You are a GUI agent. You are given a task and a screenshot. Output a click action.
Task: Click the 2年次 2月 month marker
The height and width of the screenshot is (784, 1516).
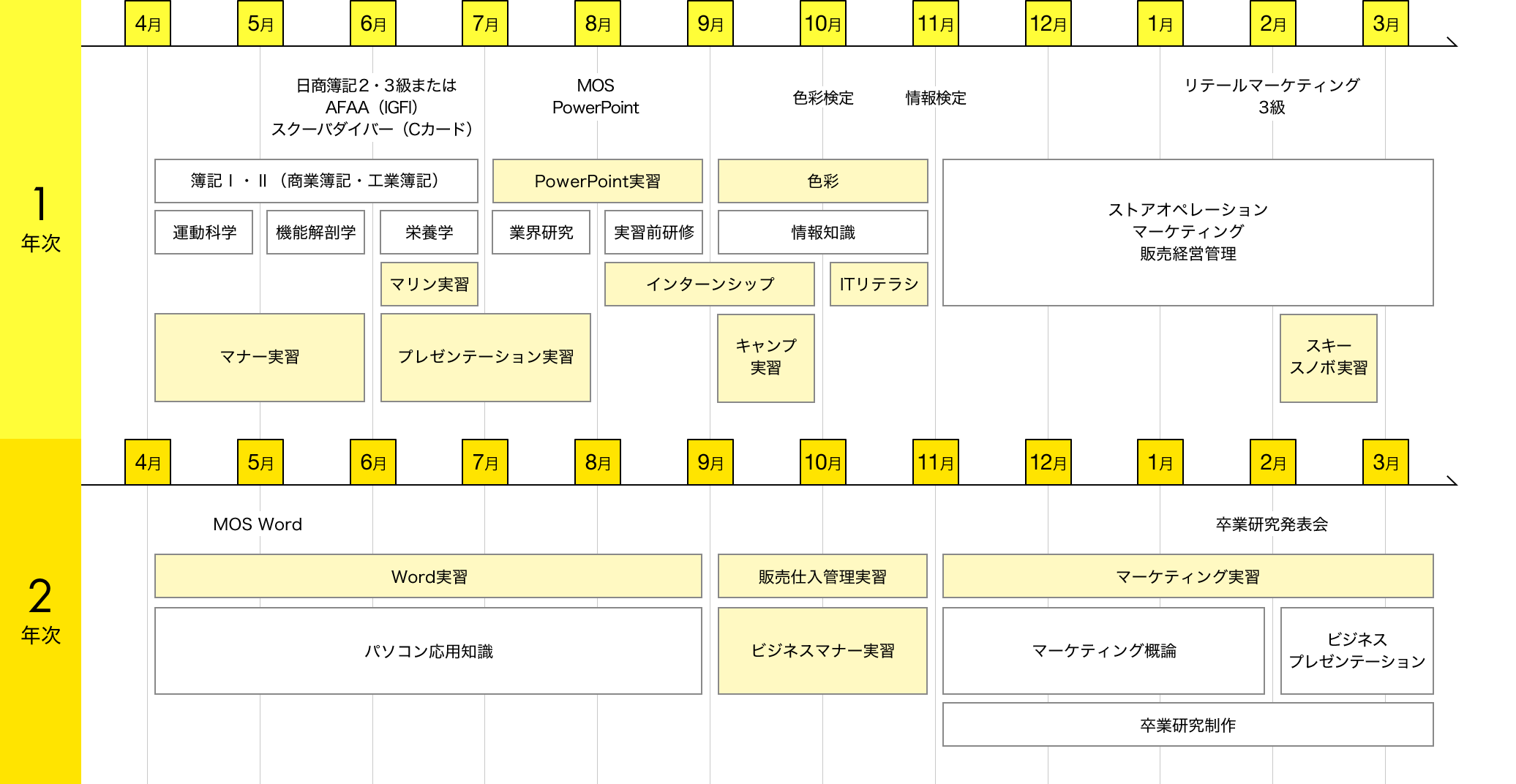[1273, 462]
